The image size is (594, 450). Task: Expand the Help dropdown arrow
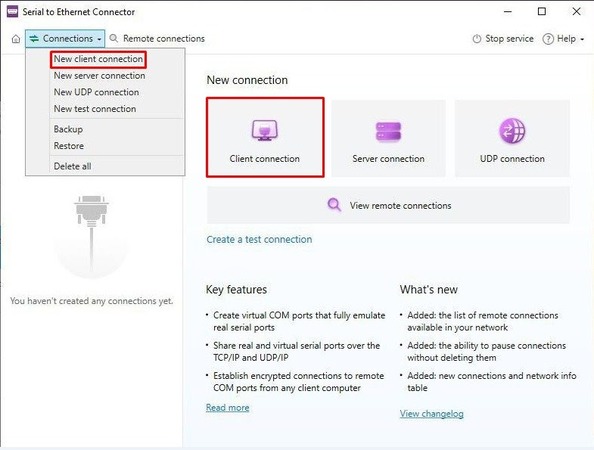(582, 39)
